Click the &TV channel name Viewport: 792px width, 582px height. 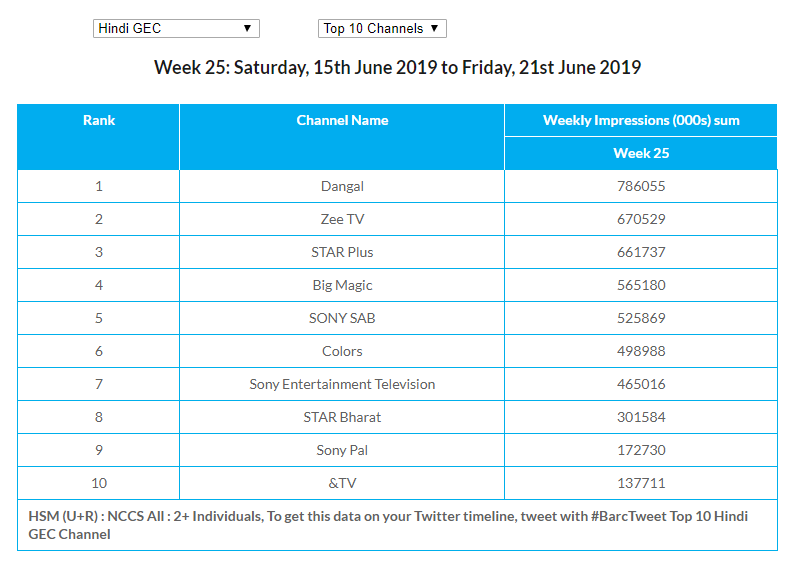(x=342, y=483)
